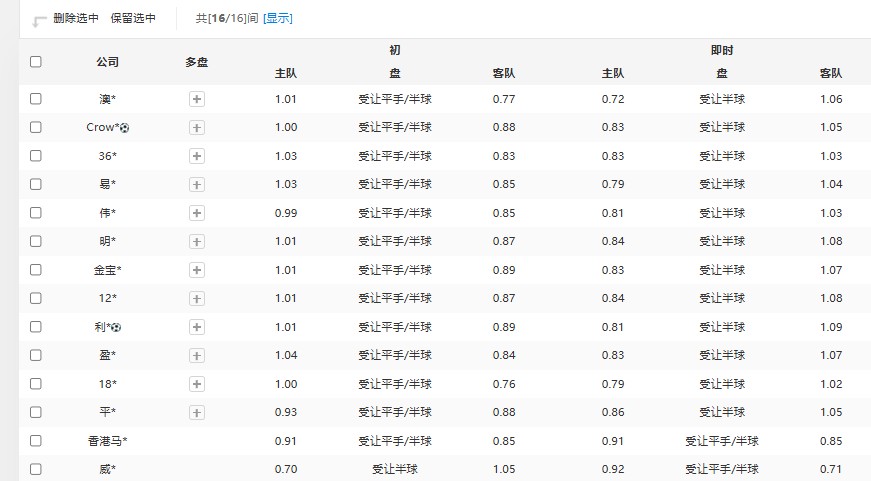Expand the multi-handicap list for 明*

(x=197, y=241)
